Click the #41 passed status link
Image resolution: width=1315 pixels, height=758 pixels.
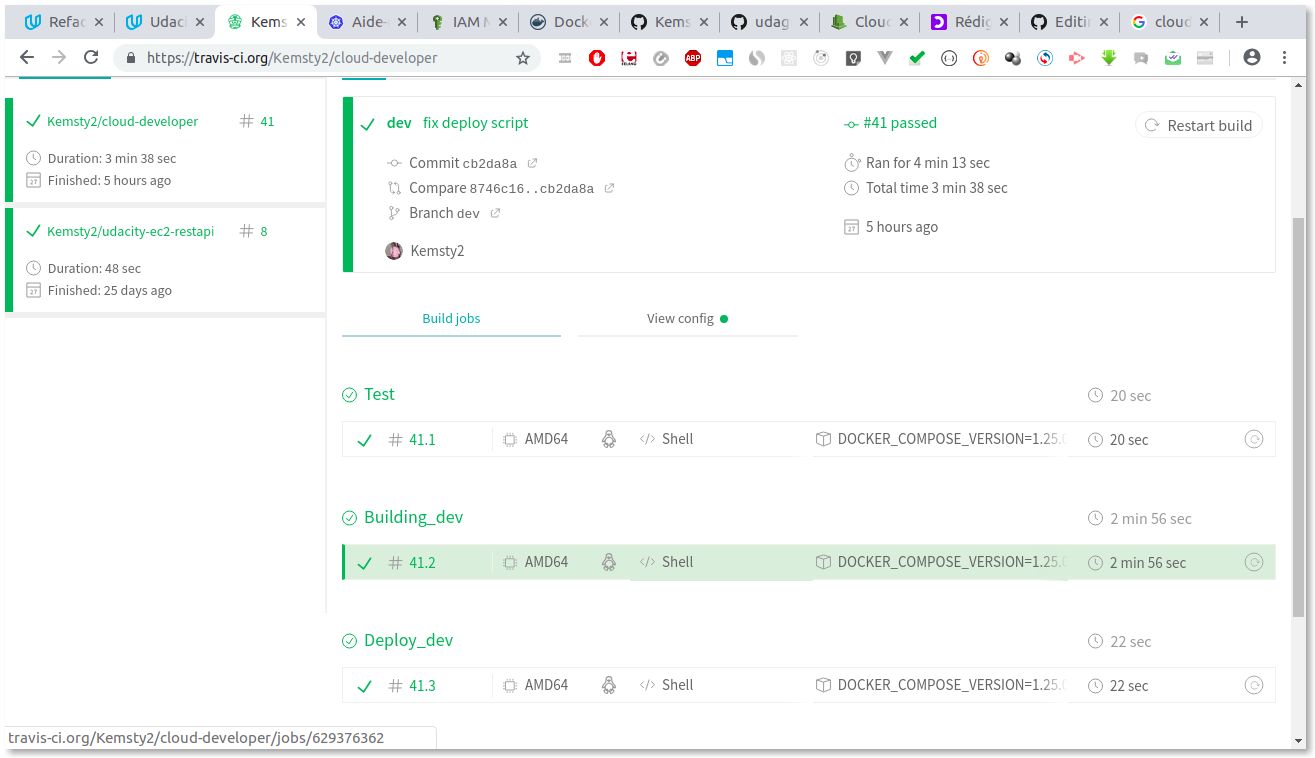[x=890, y=123]
